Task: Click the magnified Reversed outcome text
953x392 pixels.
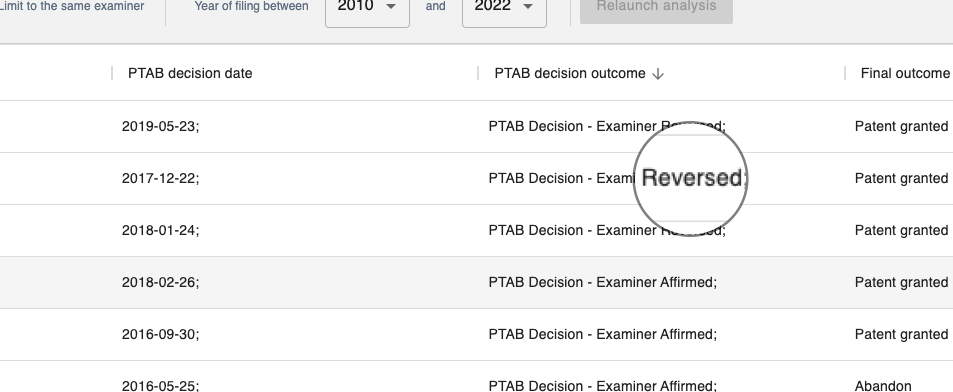Action: pyautogui.click(x=692, y=178)
